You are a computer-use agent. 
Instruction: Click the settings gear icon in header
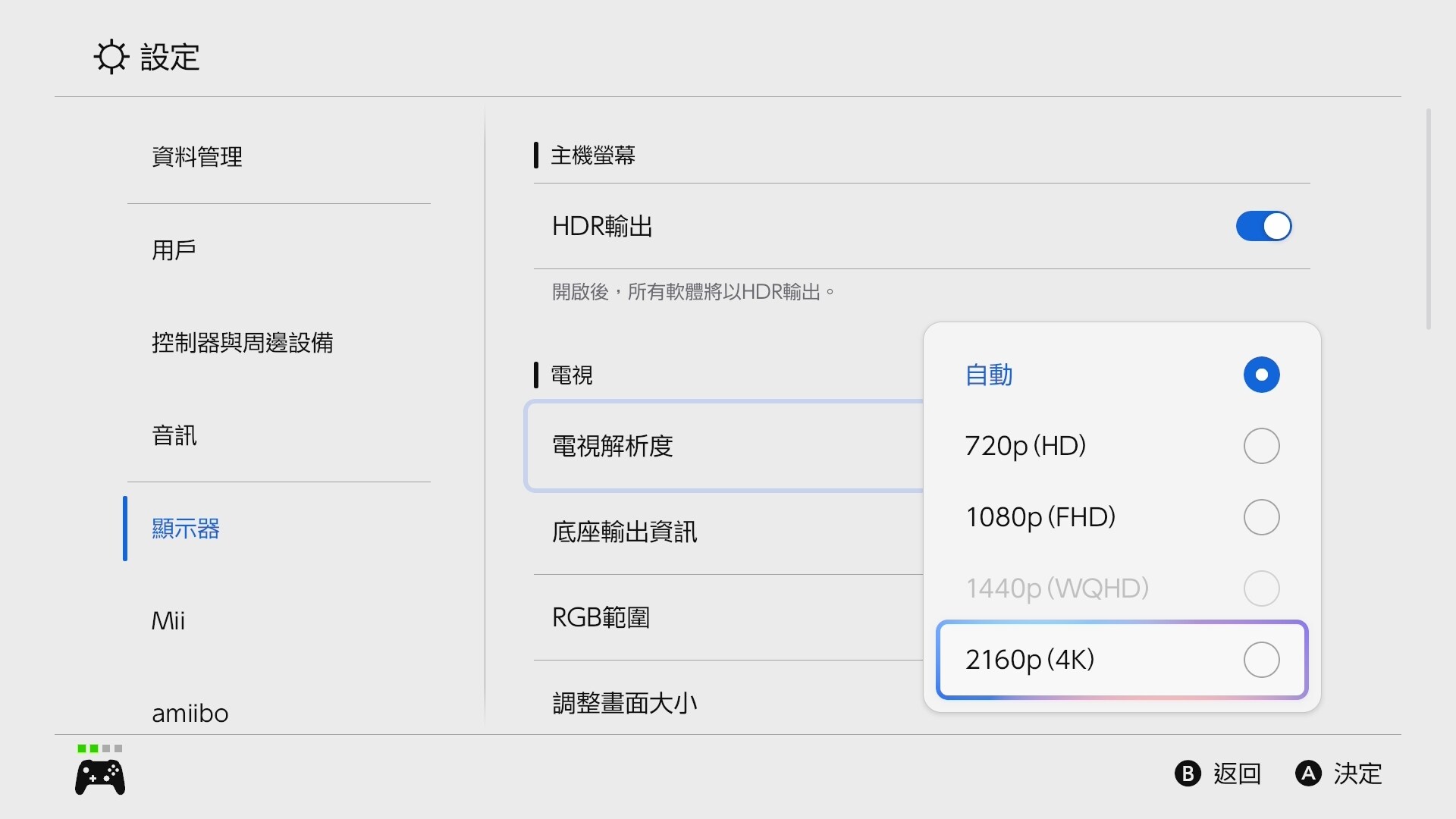tap(111, 57)
